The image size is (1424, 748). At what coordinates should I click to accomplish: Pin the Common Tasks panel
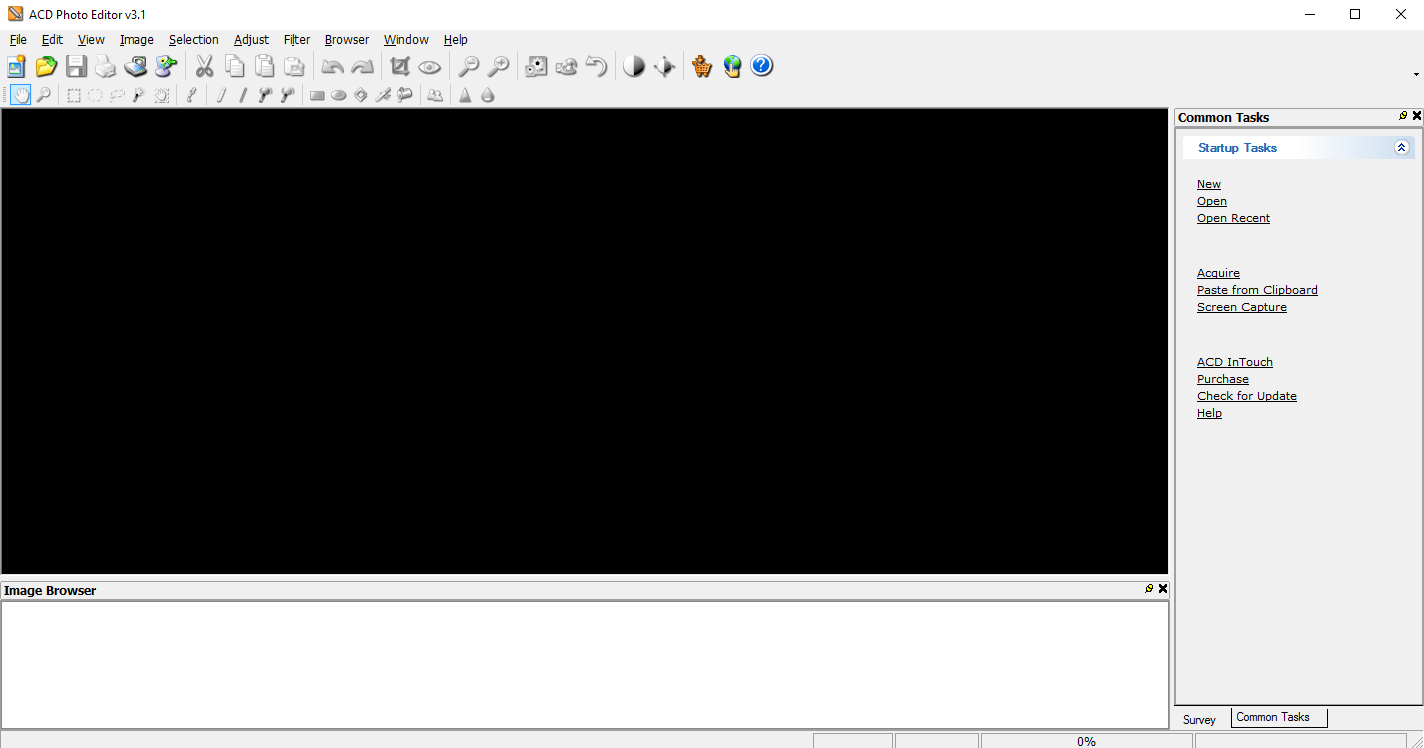click(1403, 116)
